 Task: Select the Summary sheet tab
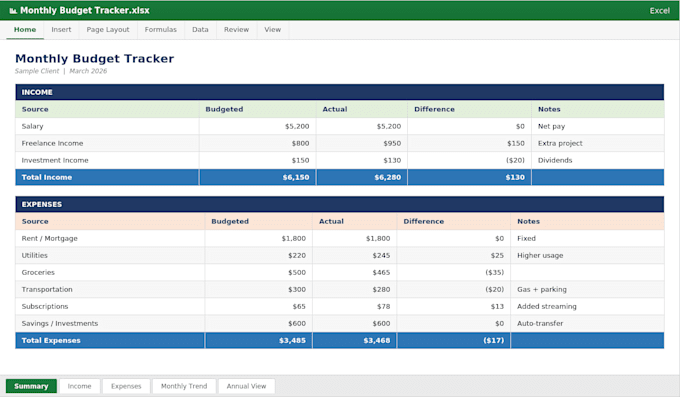(x=31, y=386)
